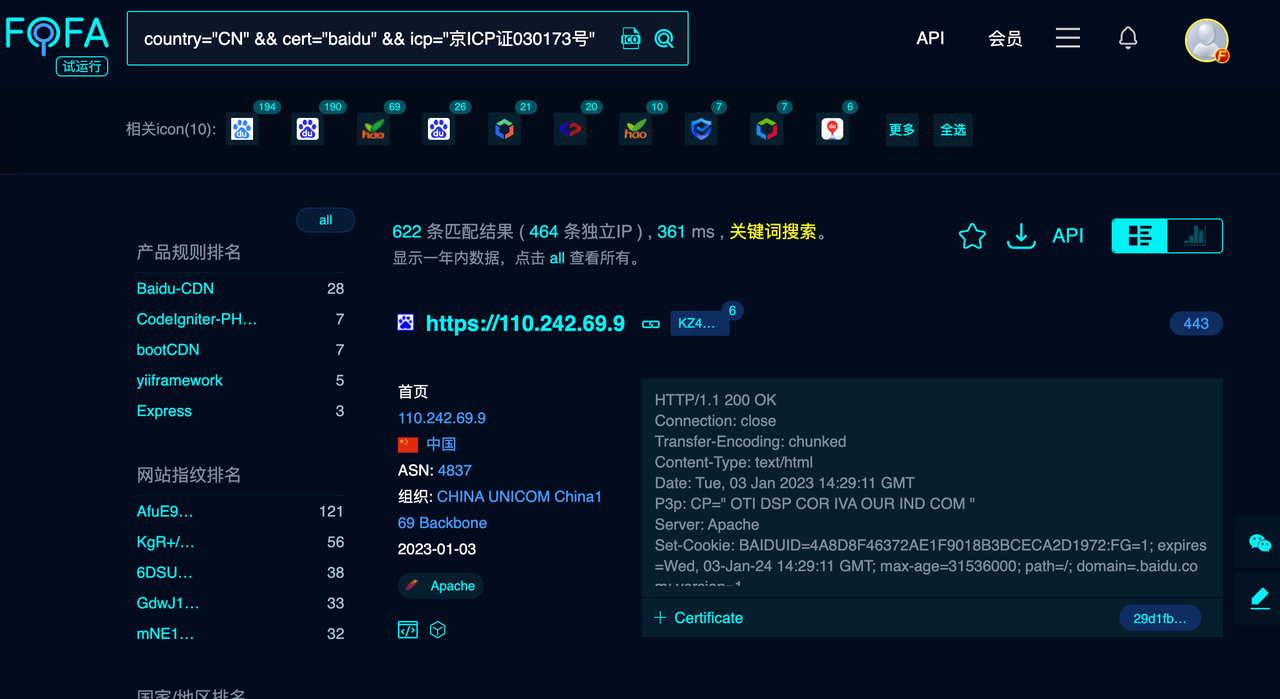The image size is (1280, 699).
Task: Favorite this search with the star icon
Action: (x=972, y=236)
